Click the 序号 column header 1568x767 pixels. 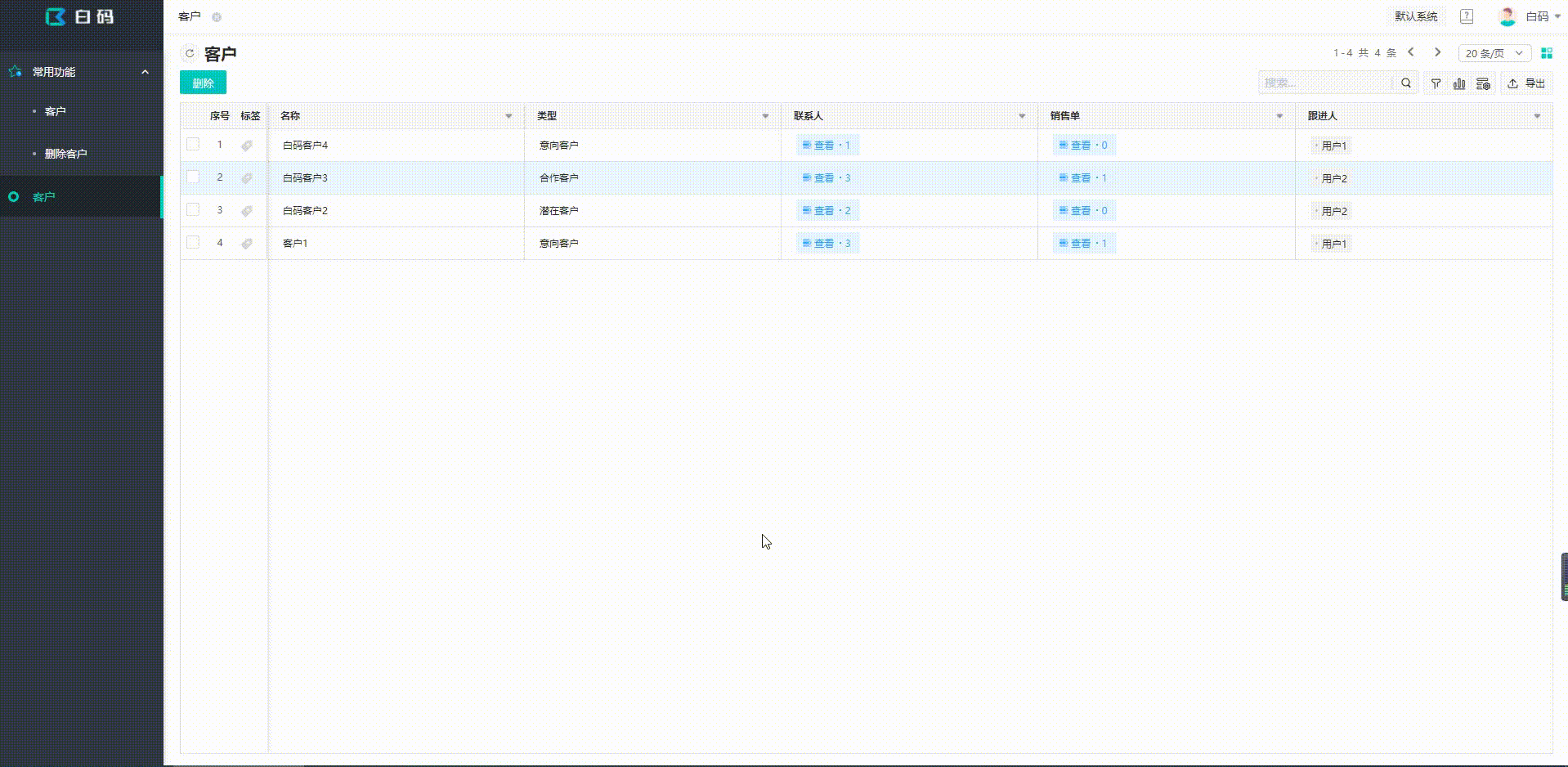(219, 116)
